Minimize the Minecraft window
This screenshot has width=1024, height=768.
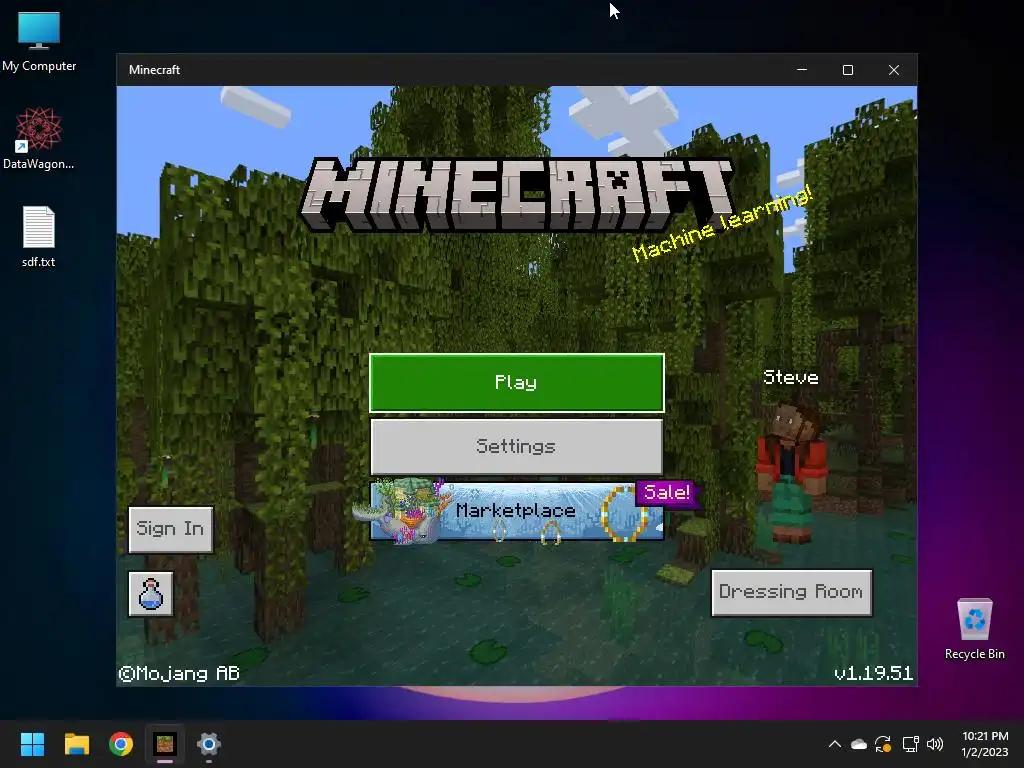pyautogui.click(x=802, y=70)
